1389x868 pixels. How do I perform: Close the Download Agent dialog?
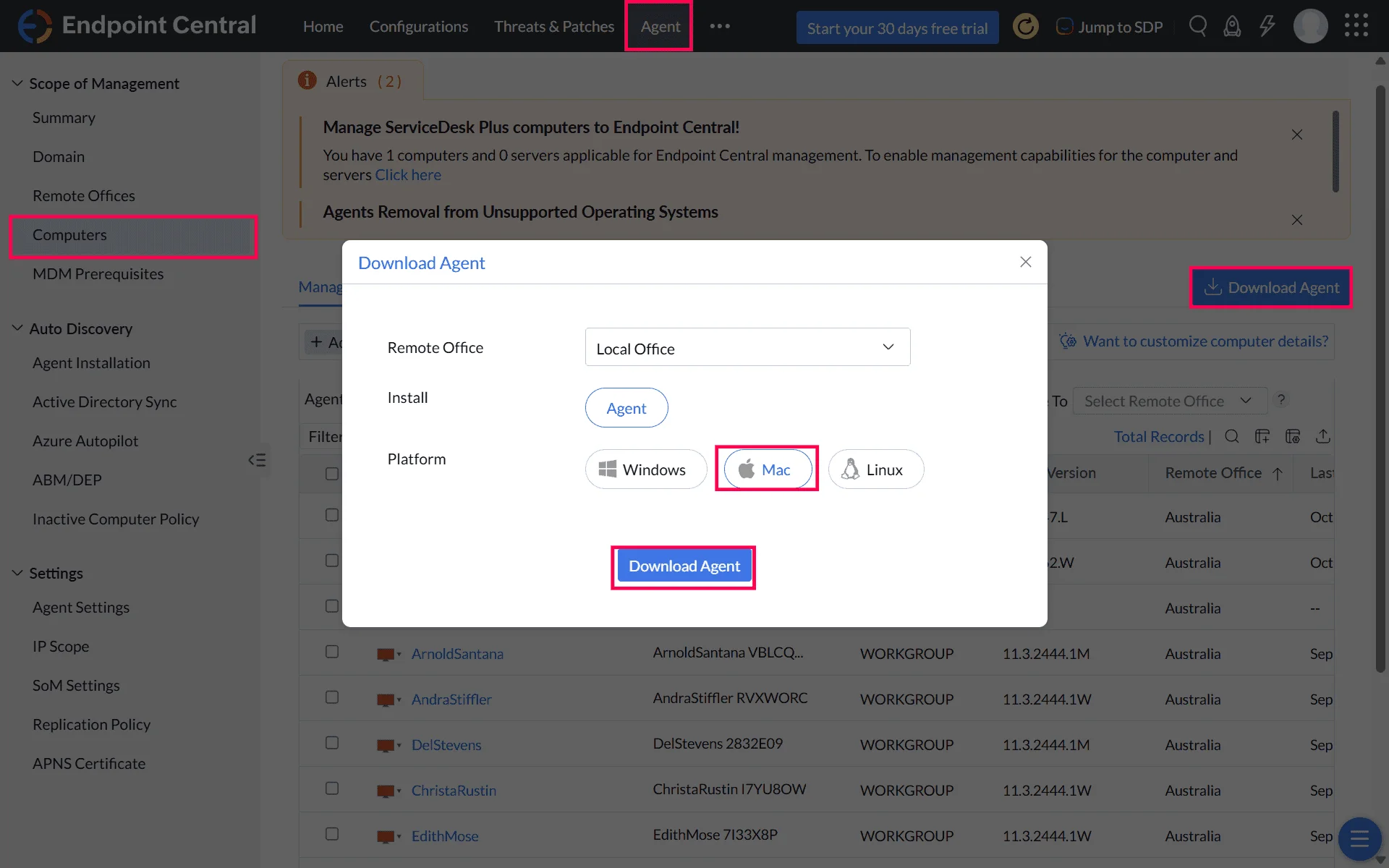pos(1026,262)
